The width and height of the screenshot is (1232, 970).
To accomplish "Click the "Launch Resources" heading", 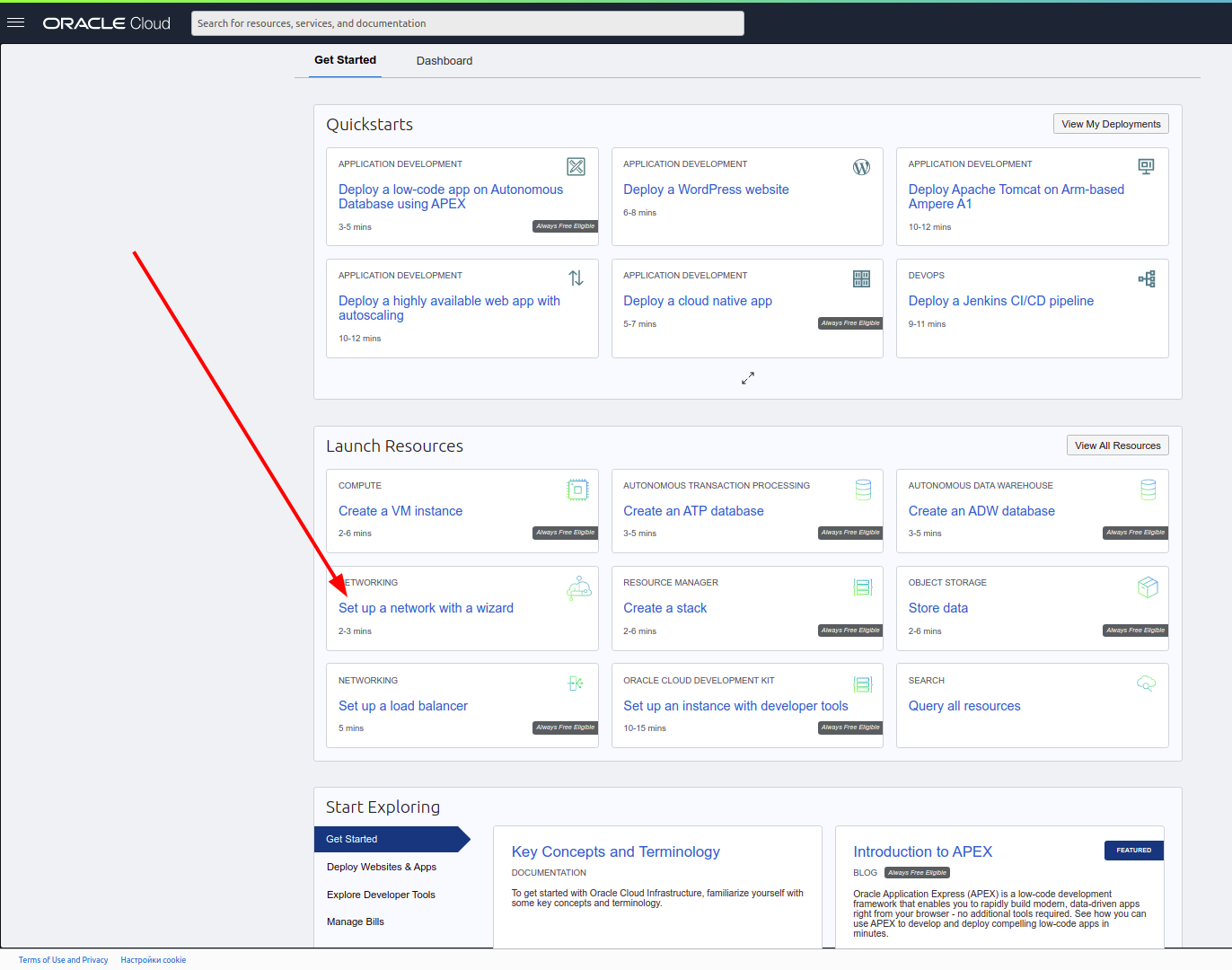I will (394, 446).
